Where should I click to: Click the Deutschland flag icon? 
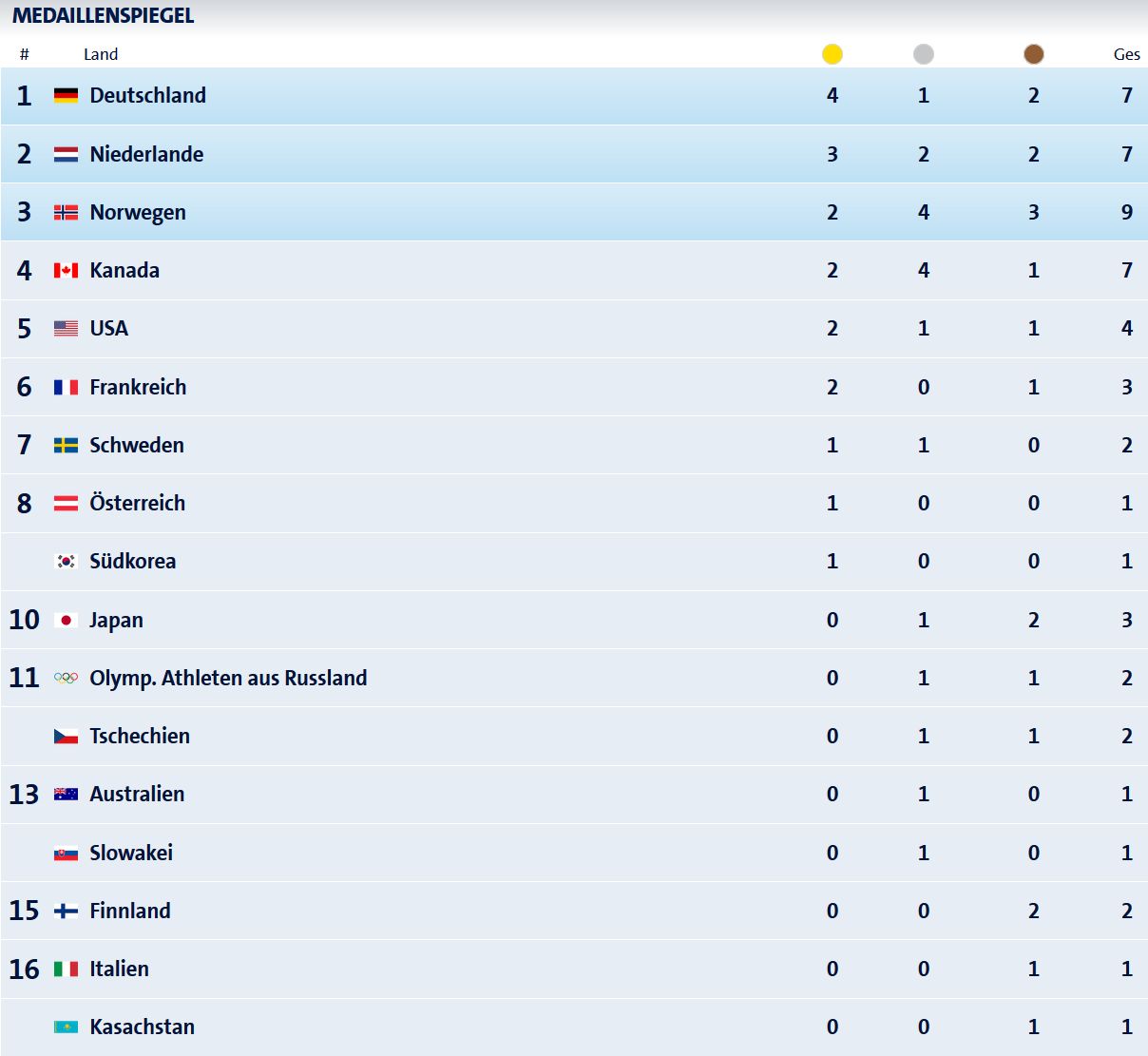[66, 96]
